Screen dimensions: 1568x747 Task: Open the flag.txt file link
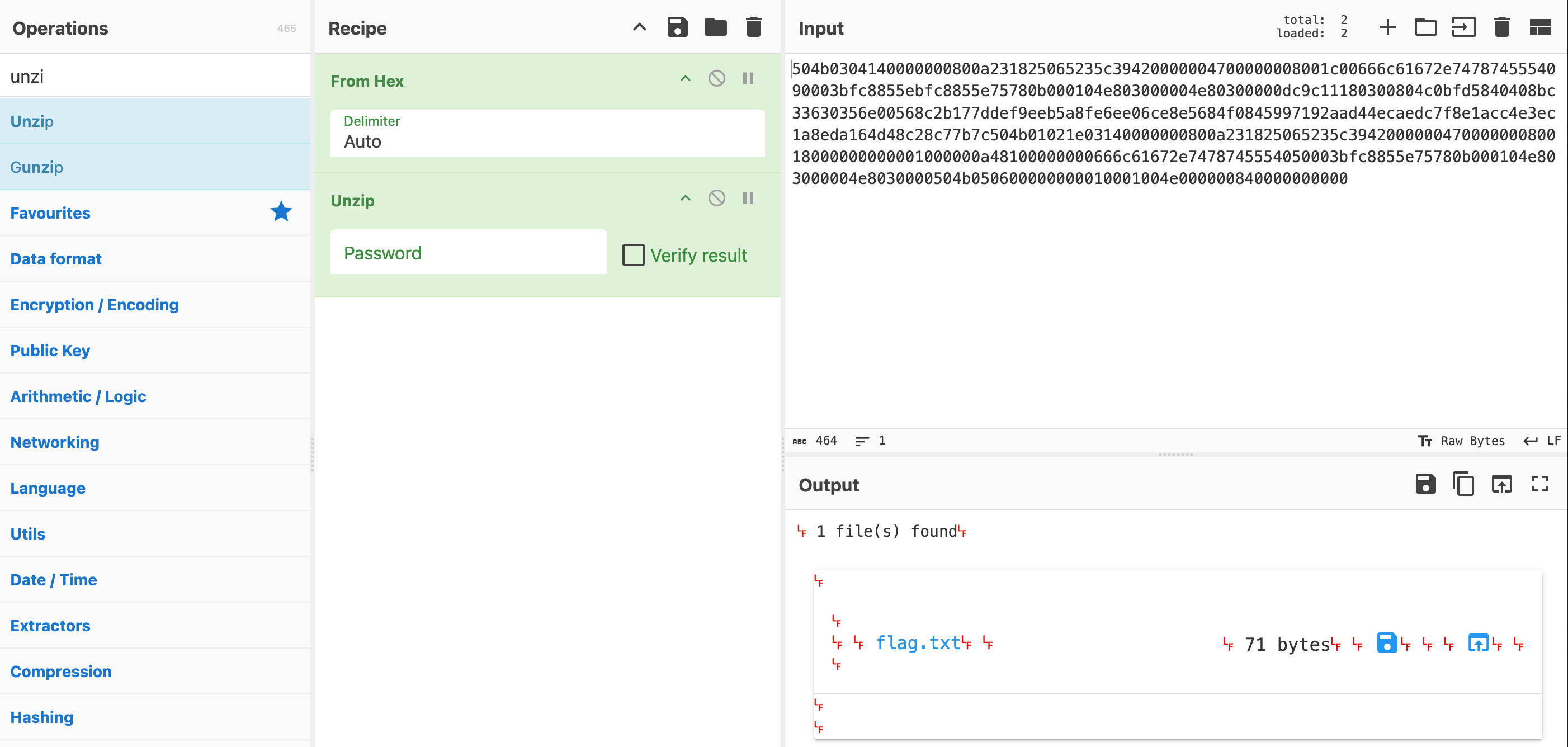tap(917, 643)
